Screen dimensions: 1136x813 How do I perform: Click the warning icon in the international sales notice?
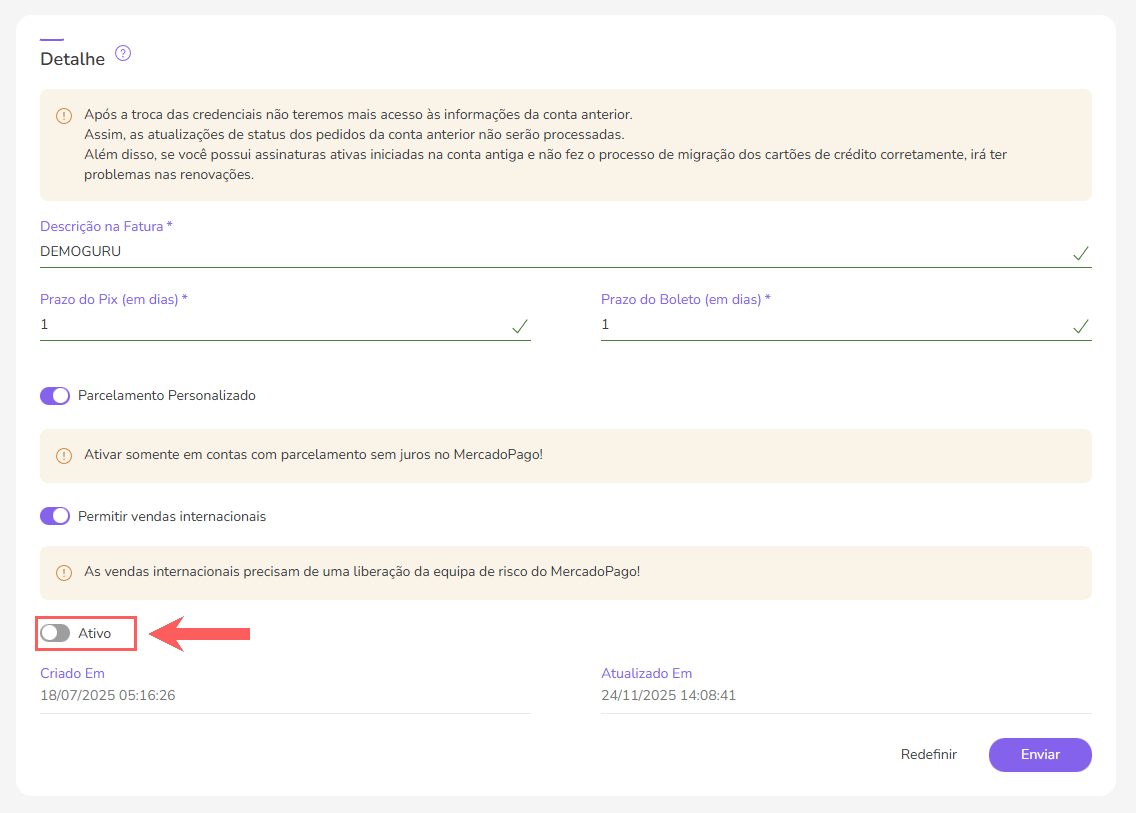[64, 573]
